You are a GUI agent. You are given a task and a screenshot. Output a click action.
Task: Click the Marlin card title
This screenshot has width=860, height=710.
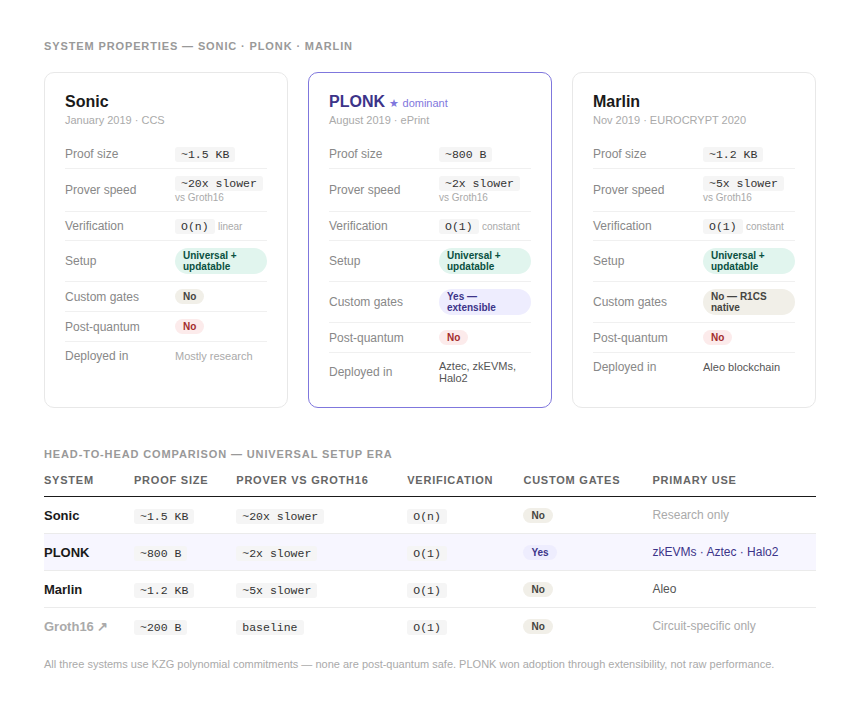[616, 101]
